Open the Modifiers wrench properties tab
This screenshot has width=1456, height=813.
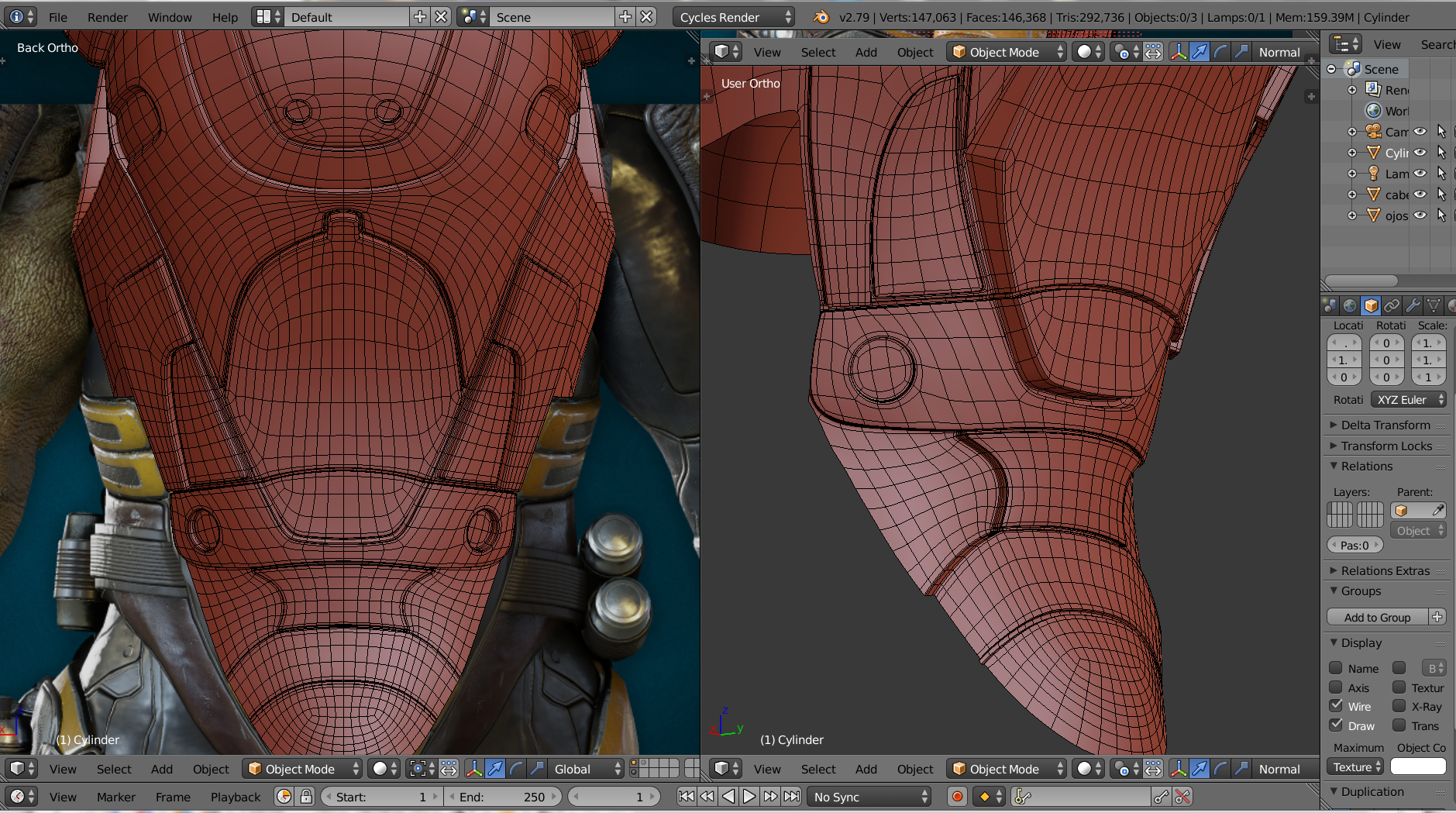point(1413,305)
